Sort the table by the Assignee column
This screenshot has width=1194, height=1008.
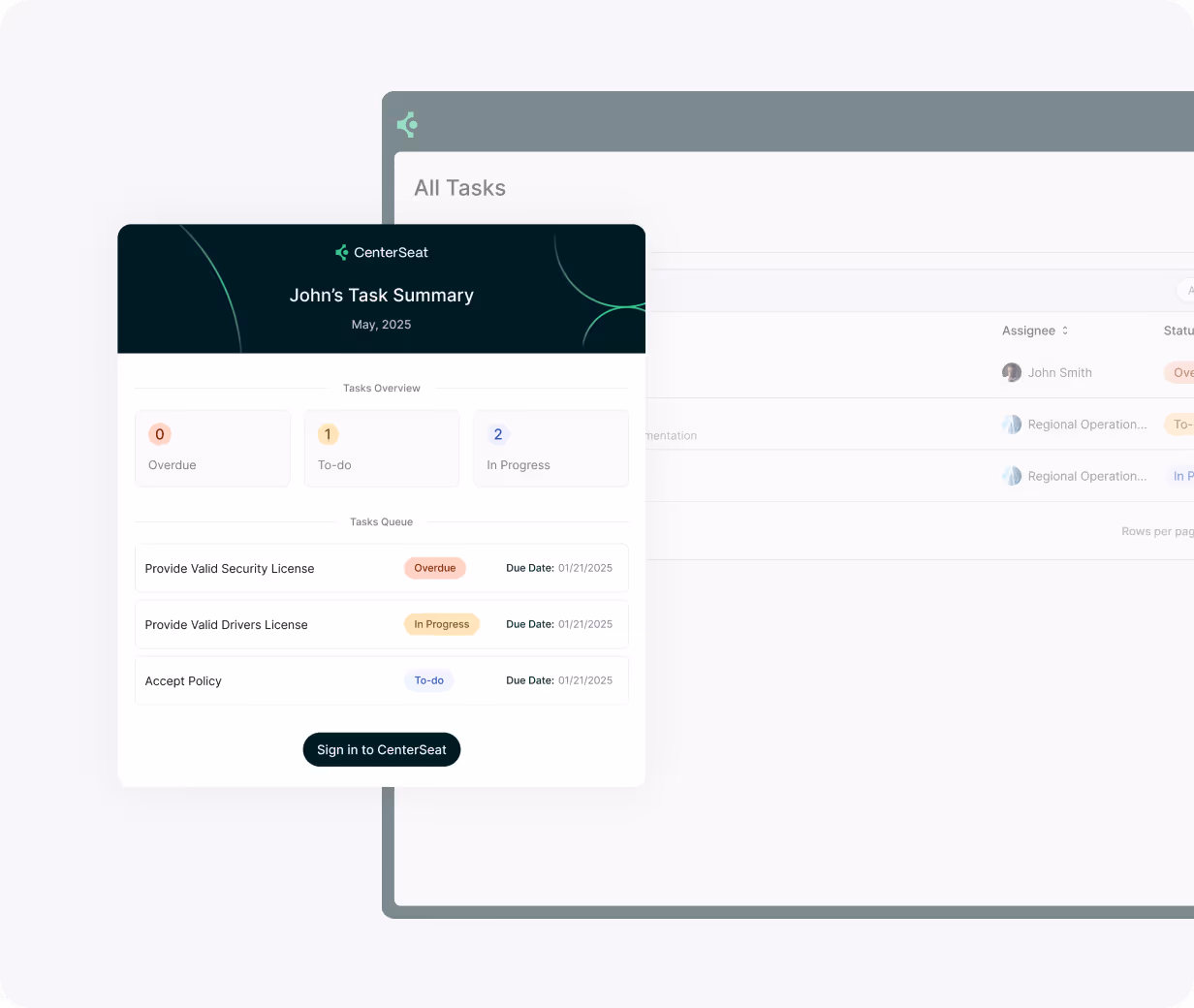coord(1035,331)
